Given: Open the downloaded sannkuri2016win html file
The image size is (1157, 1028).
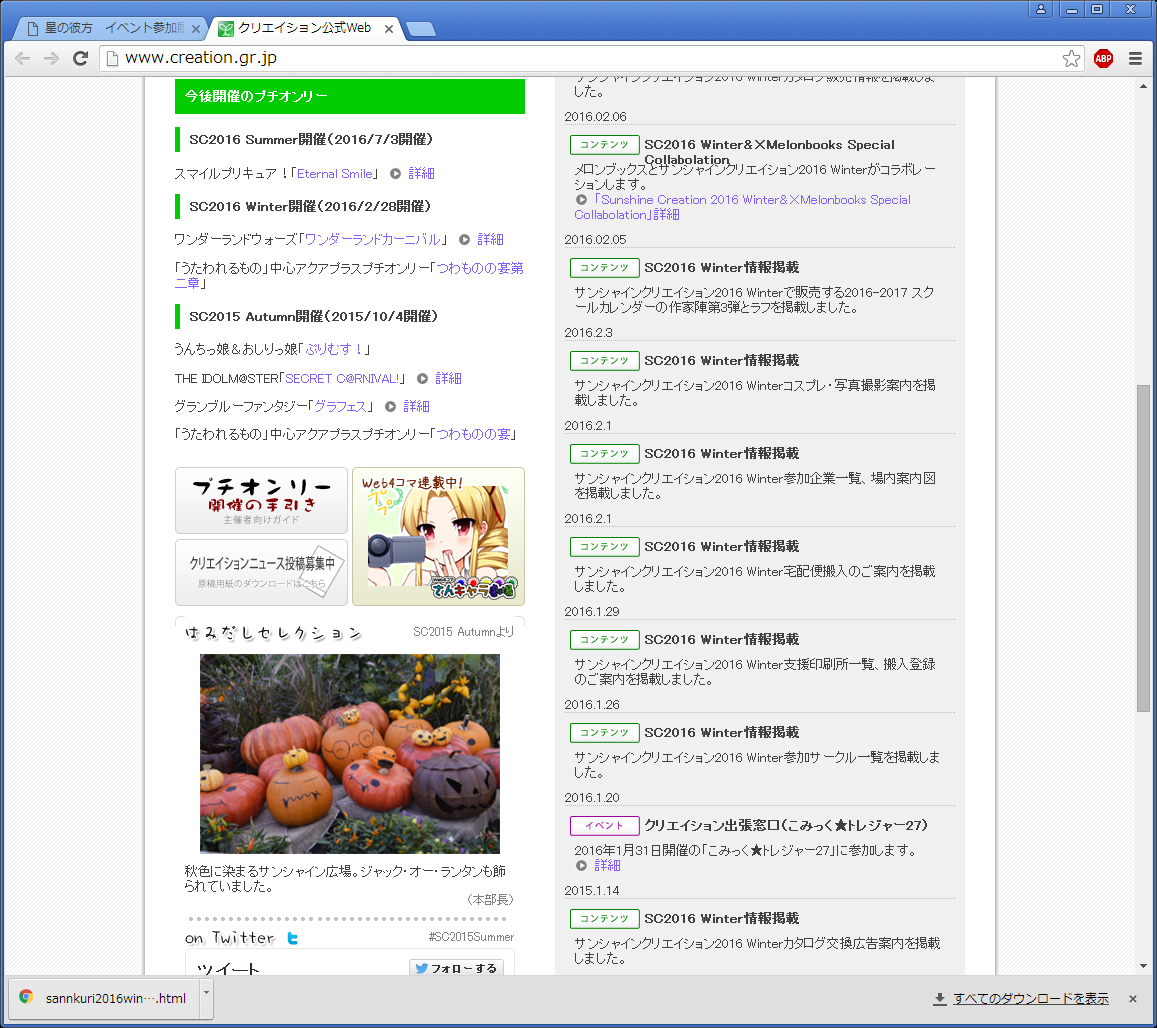Looking at the screenshot, I should click(x=105, y=998).
